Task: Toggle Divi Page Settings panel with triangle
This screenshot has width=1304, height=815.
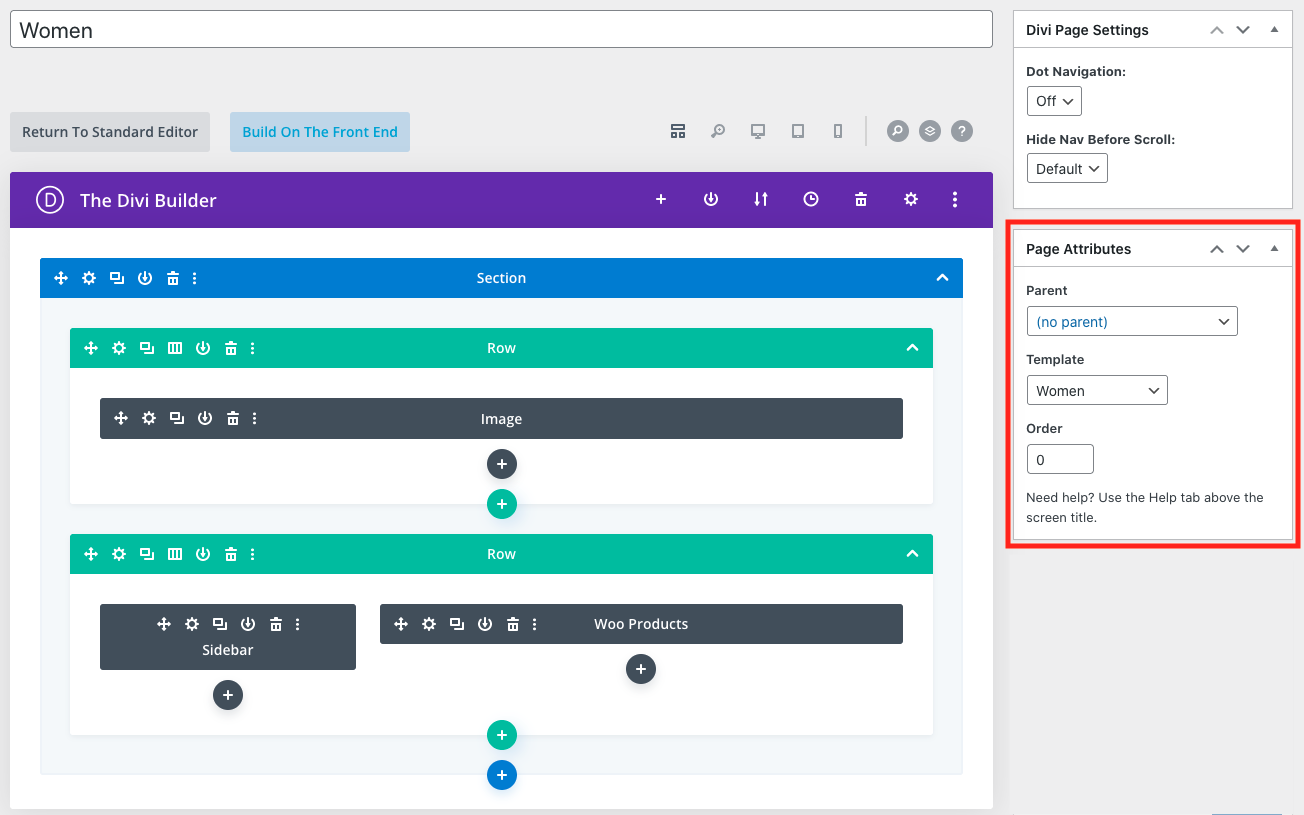Action: click(1274, 29)
